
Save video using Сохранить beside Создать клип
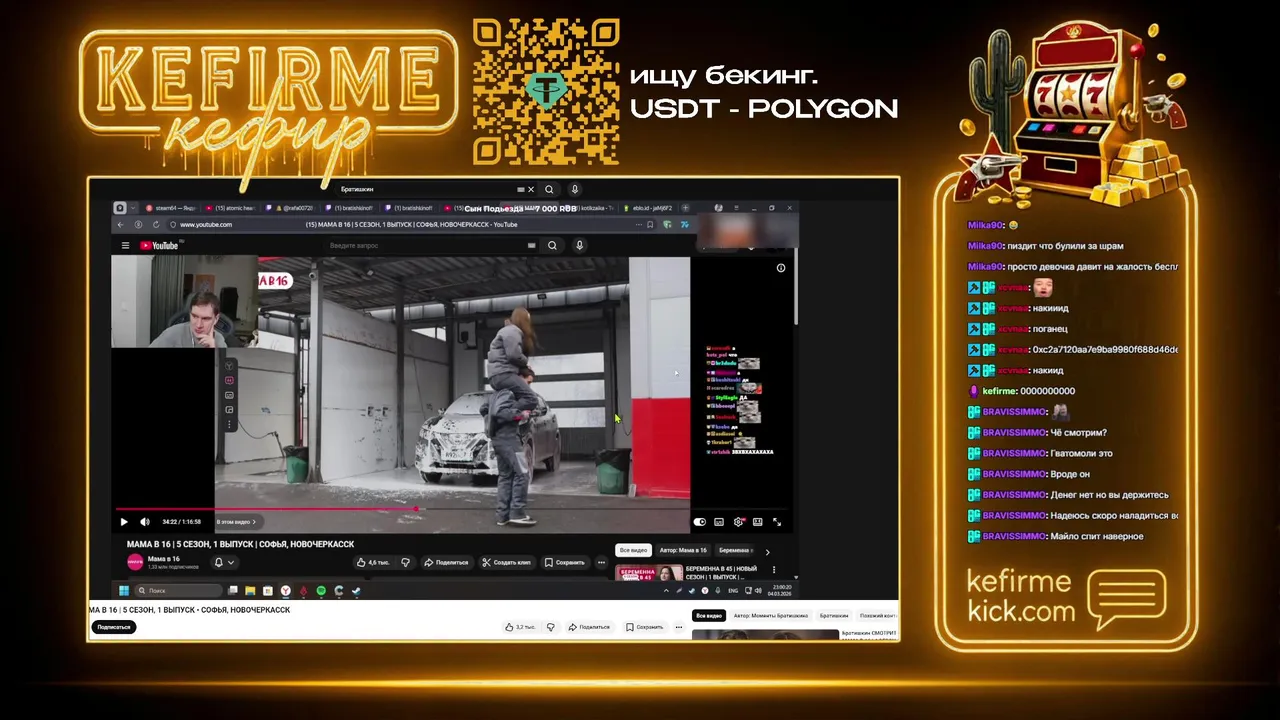pos(565,563)
